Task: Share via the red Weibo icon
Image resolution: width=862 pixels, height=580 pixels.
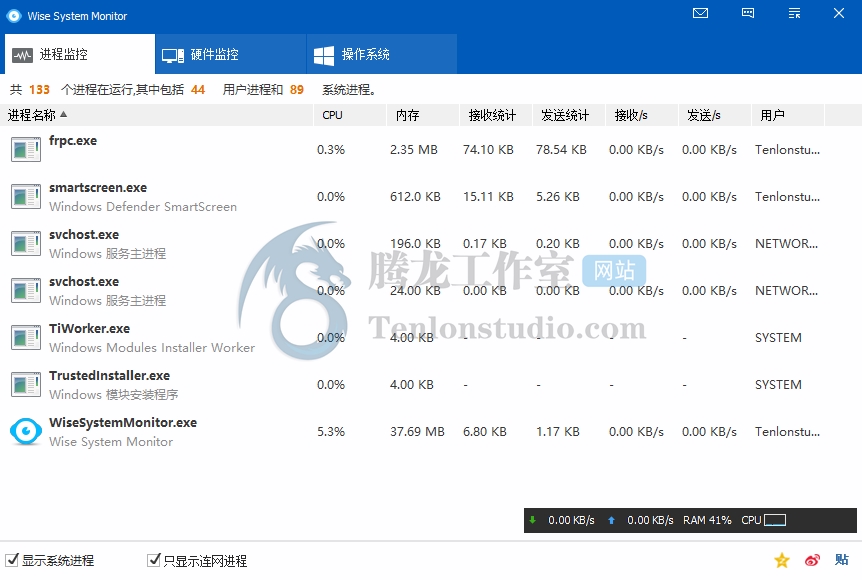Action: (x=812, y=560)
